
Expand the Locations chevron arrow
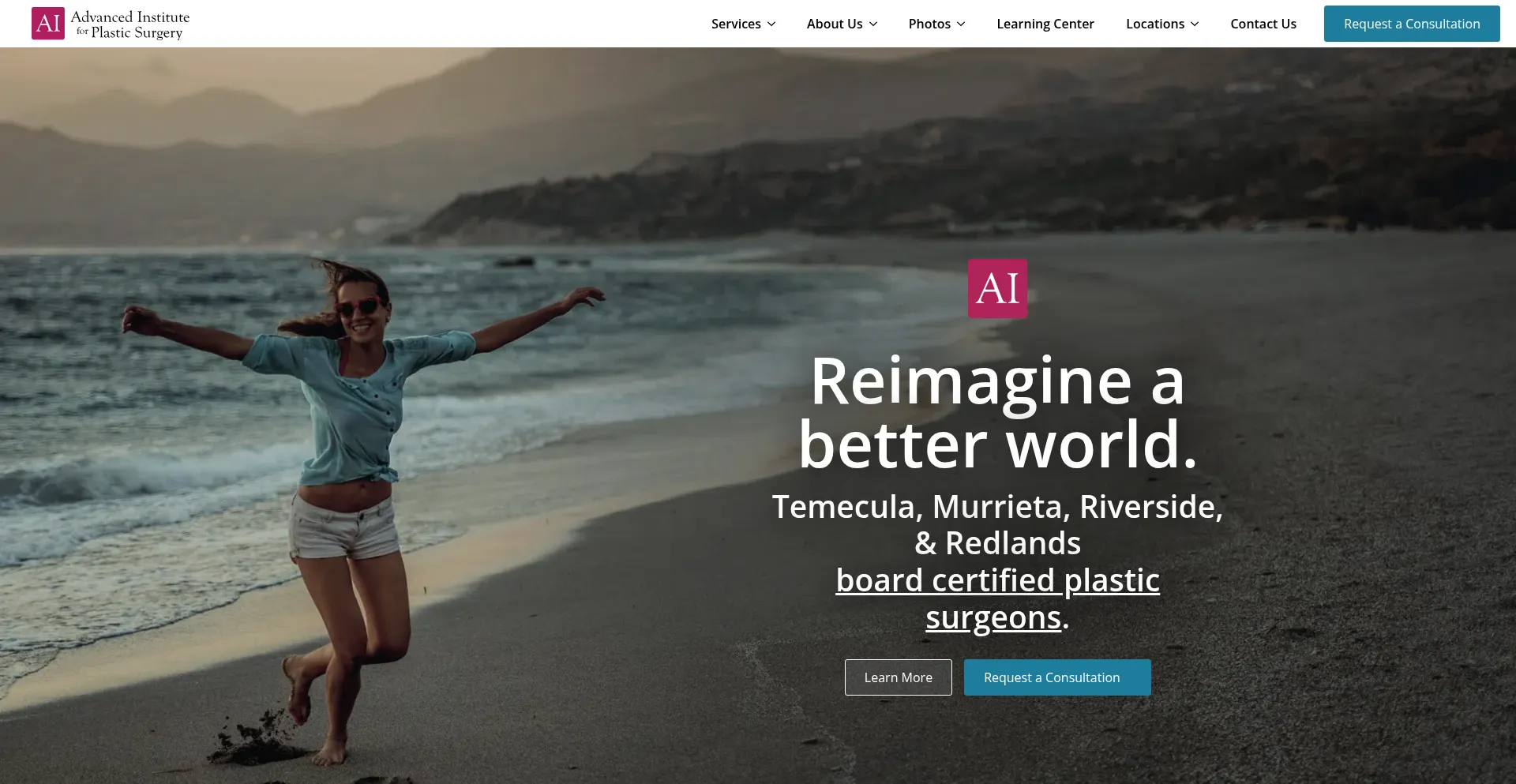[x=1195, y=24]
